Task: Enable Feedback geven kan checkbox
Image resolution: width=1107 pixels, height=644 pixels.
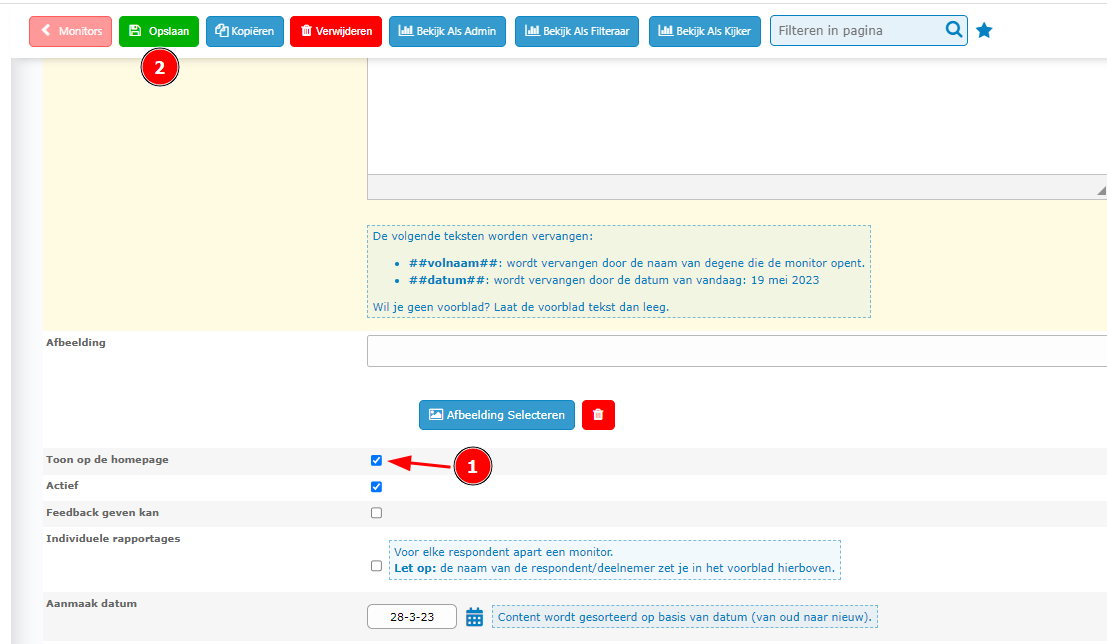Action: (376, 513)
